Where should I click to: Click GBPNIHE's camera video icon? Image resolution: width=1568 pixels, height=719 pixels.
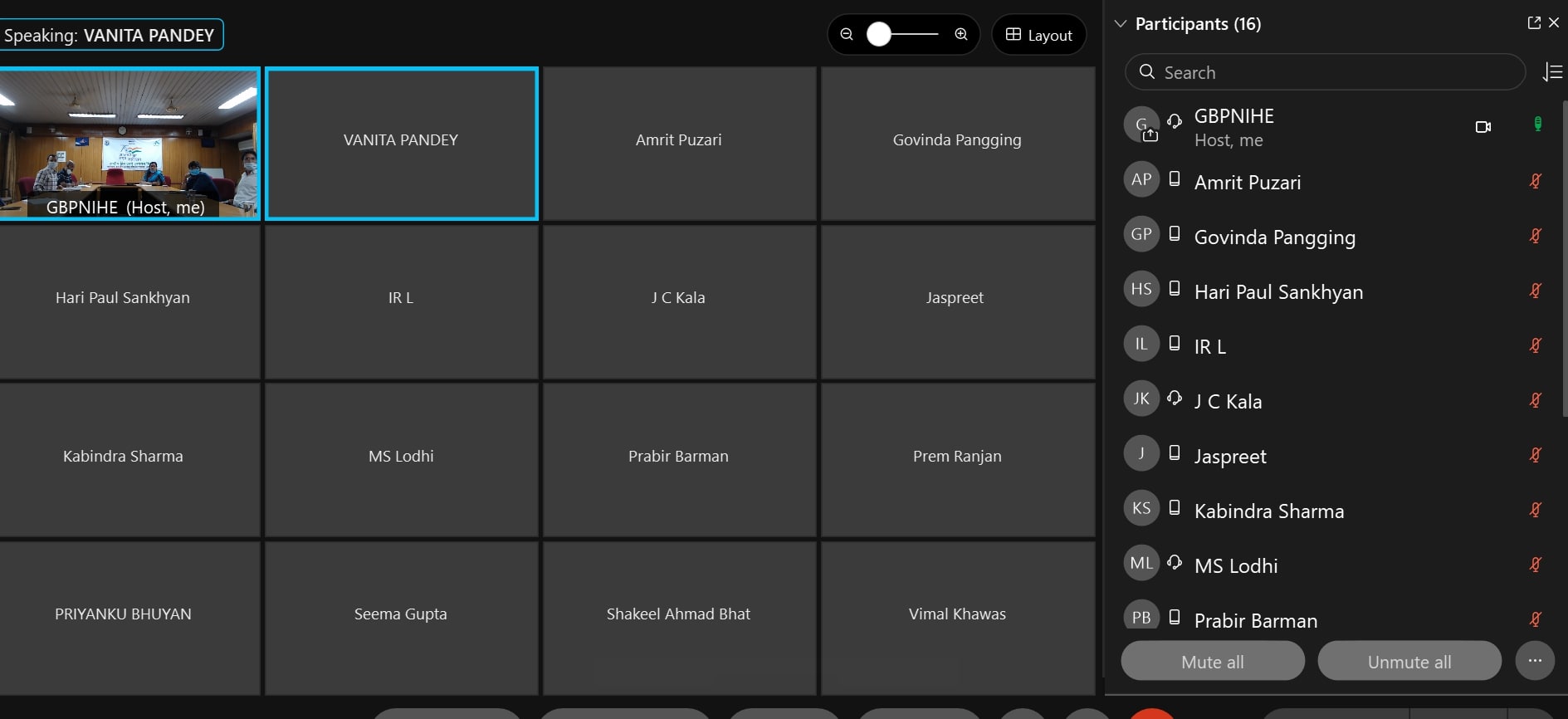click(x=1483, y=127)
